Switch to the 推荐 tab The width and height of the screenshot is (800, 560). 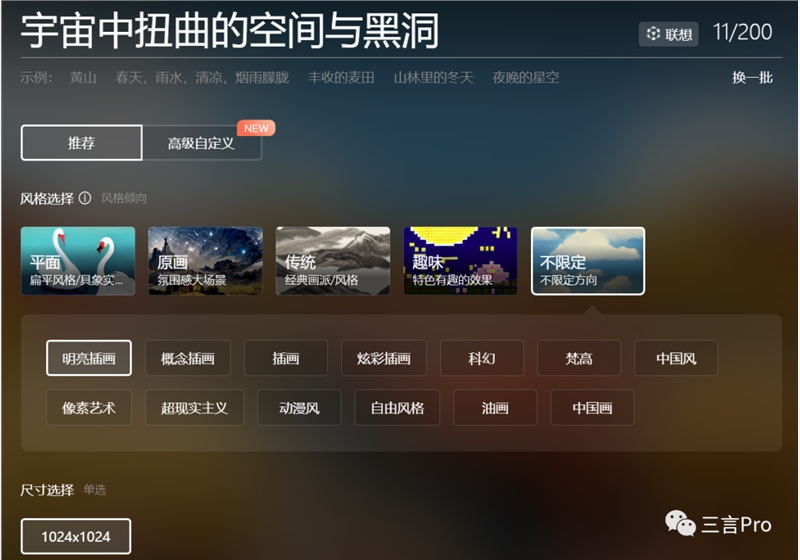81,143
